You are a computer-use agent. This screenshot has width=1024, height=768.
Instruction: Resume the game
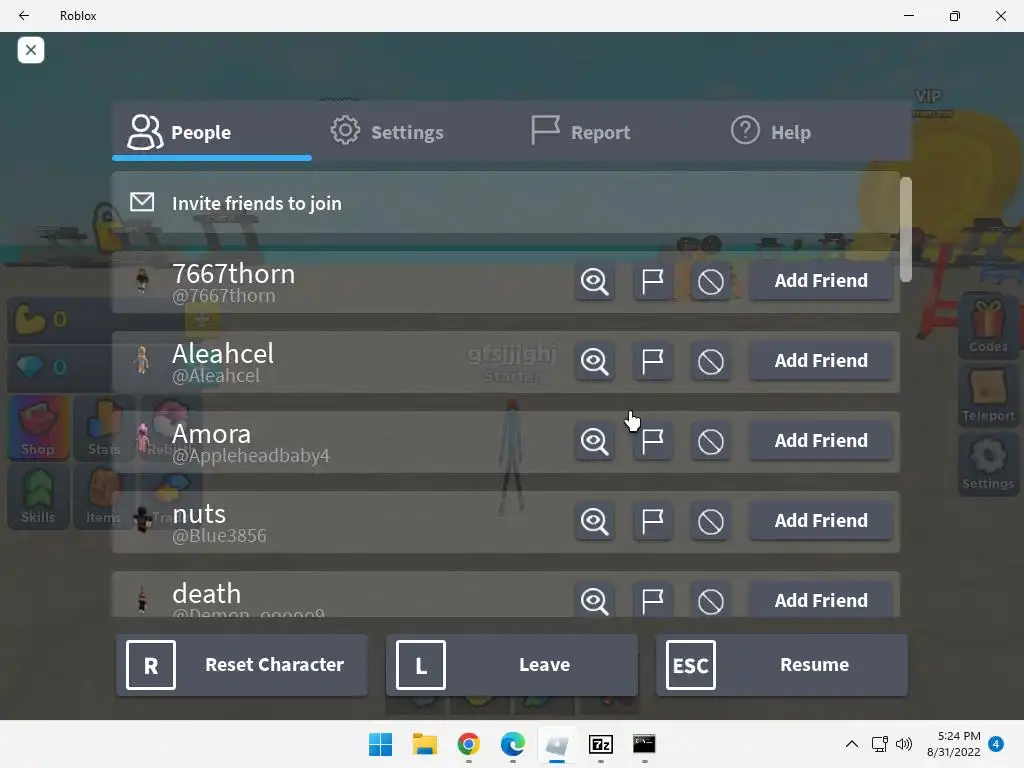781,665
